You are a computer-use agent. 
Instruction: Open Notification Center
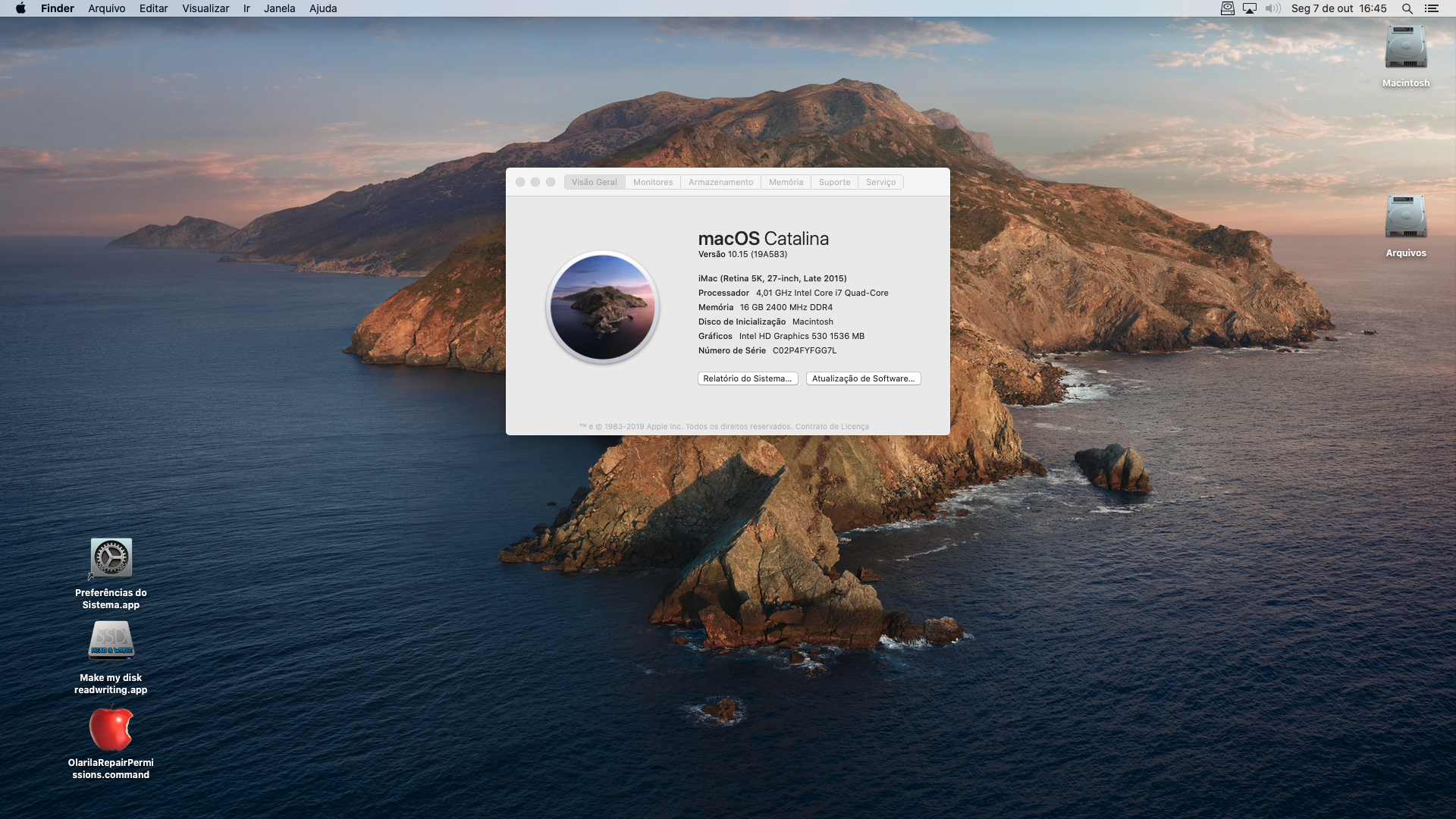(x=1432, y=8)
